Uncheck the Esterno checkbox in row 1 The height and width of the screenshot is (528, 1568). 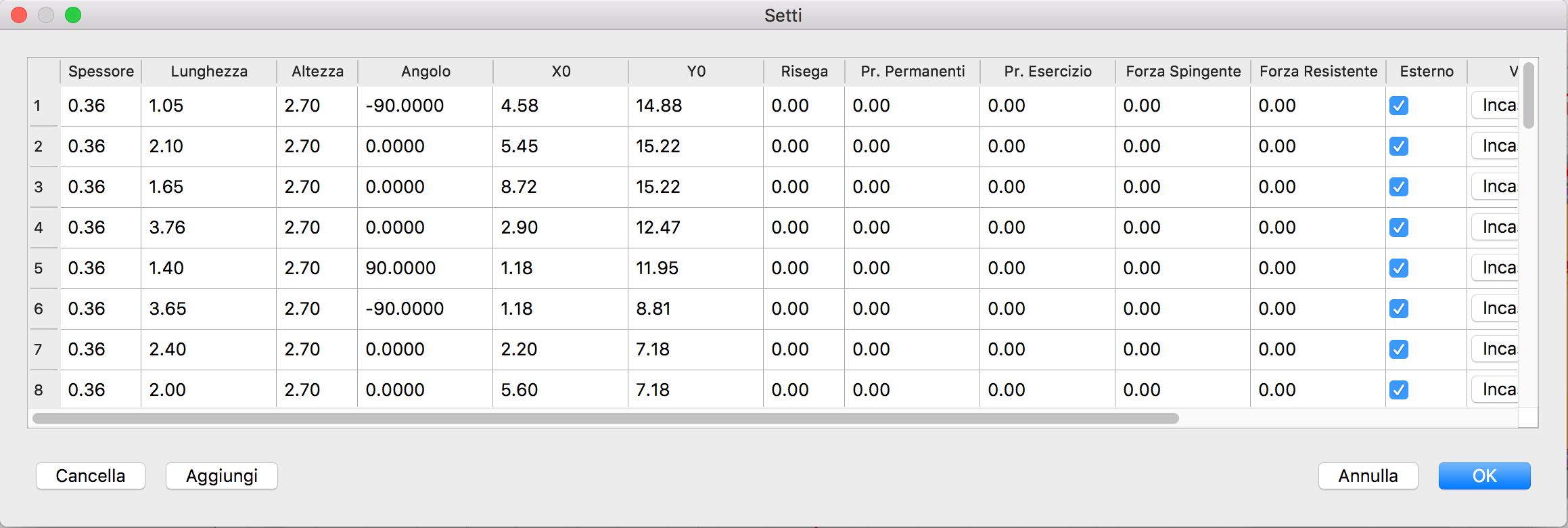click(x=1398, y=106)
